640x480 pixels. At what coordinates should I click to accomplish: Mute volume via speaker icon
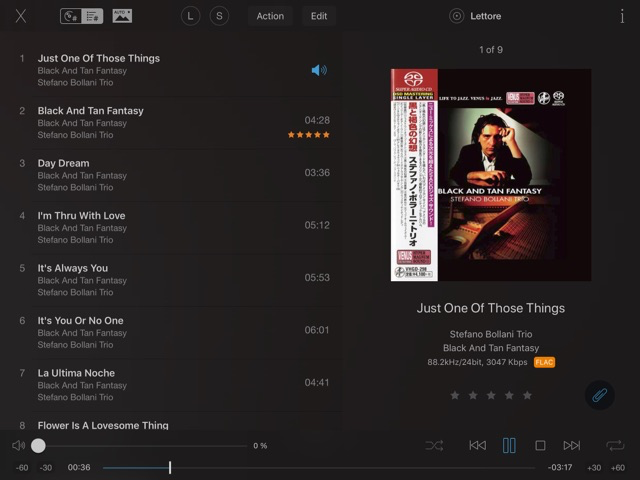point(18,445)
